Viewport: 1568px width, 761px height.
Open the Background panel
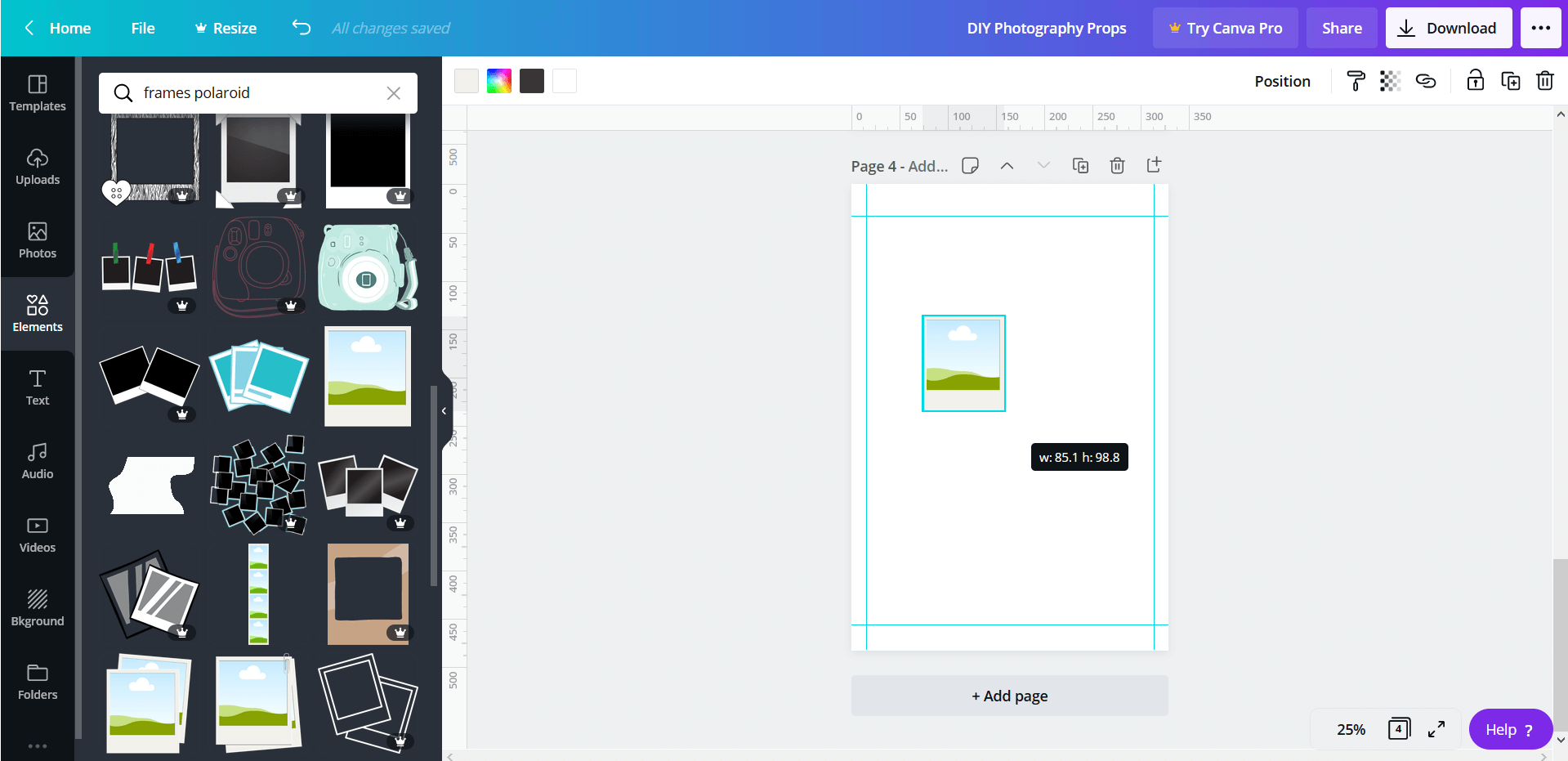pyautogui.click(x=38, y=607)
